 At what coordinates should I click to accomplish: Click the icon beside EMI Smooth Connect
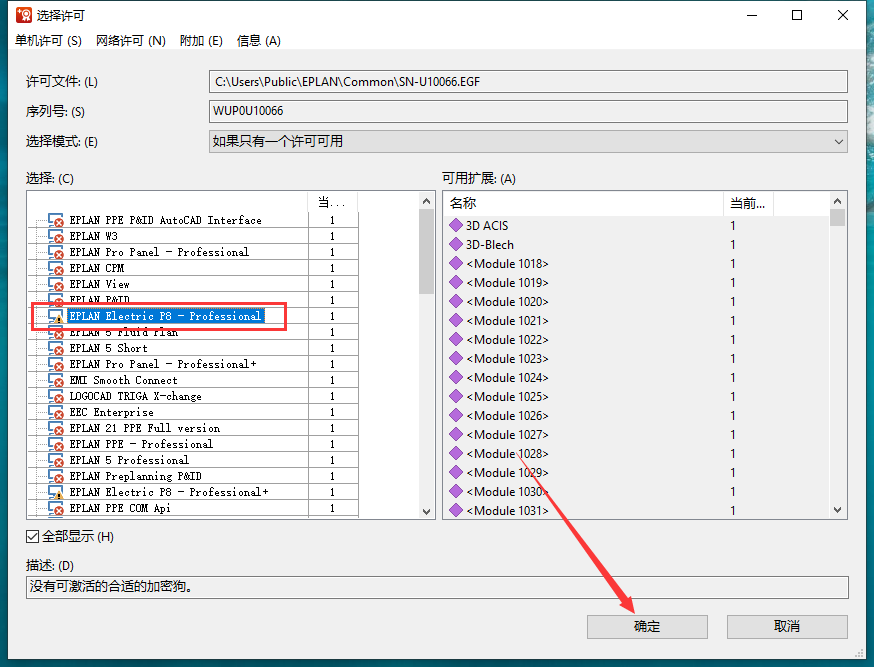click(56, 381)
